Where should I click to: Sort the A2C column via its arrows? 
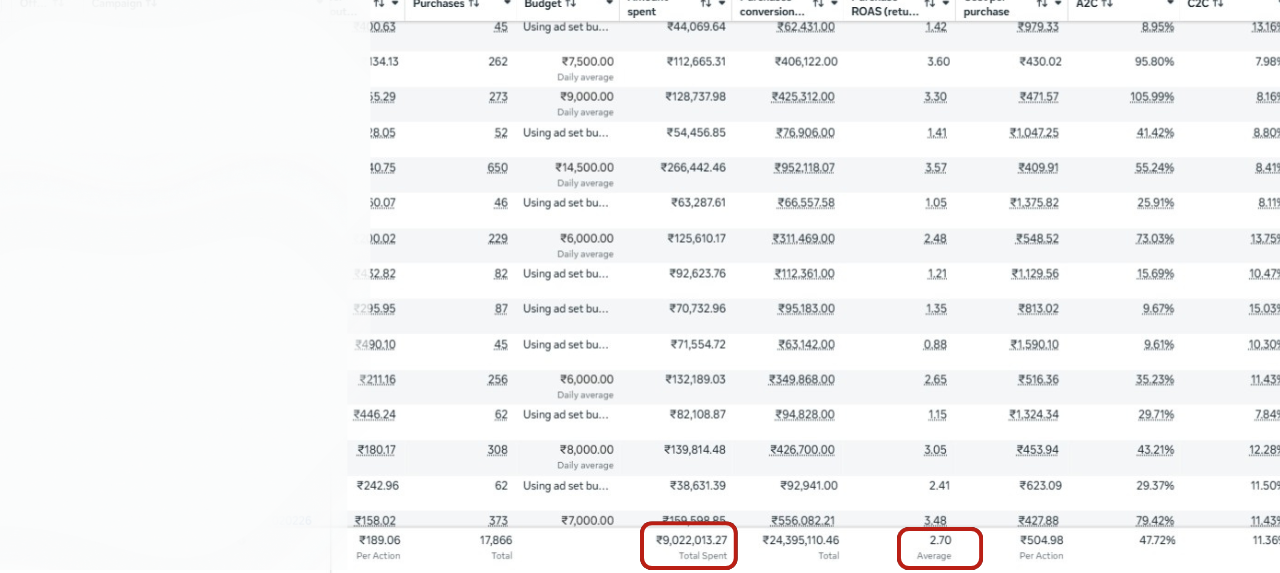click(1107, 4)
